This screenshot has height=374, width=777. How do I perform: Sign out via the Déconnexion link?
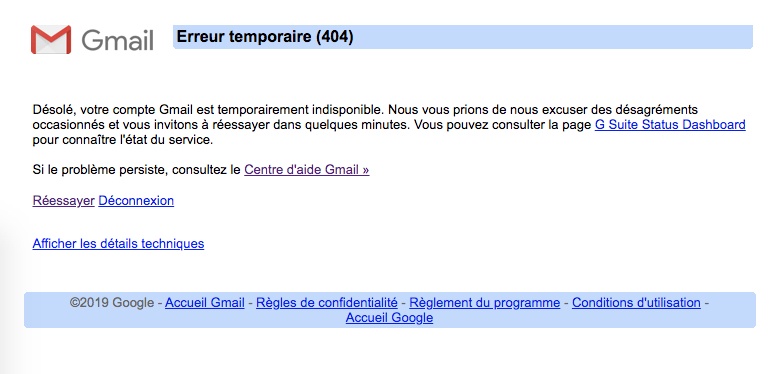tap(136, 201)
